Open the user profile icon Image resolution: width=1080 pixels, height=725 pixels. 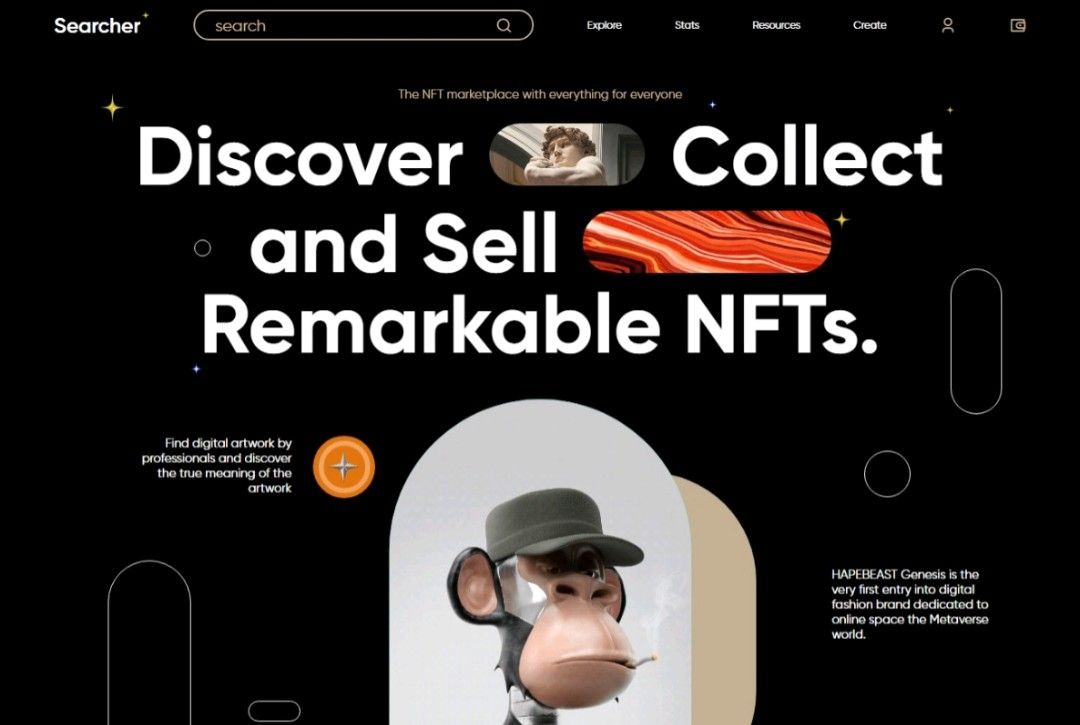tap(948, 25)
